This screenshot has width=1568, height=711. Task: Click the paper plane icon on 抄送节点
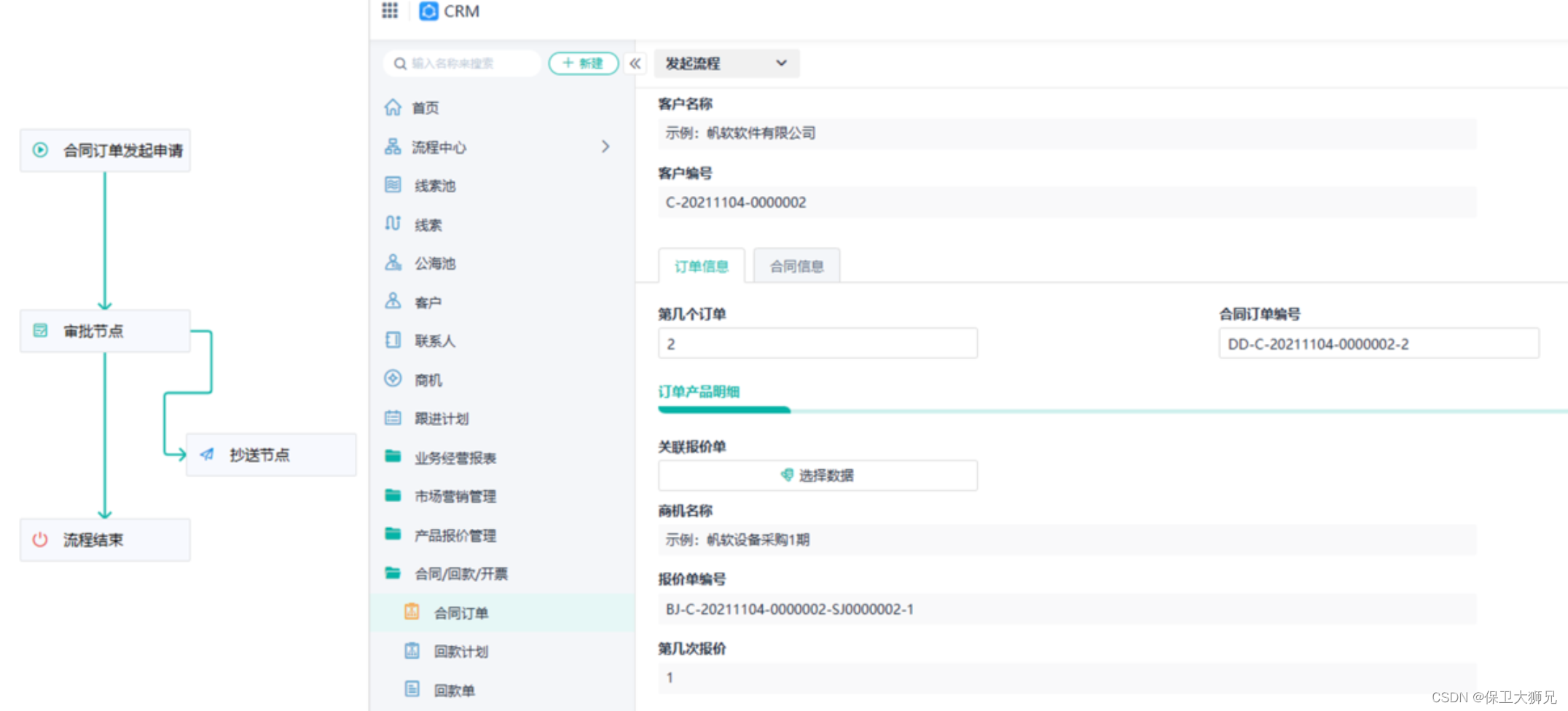coord(207,455)
